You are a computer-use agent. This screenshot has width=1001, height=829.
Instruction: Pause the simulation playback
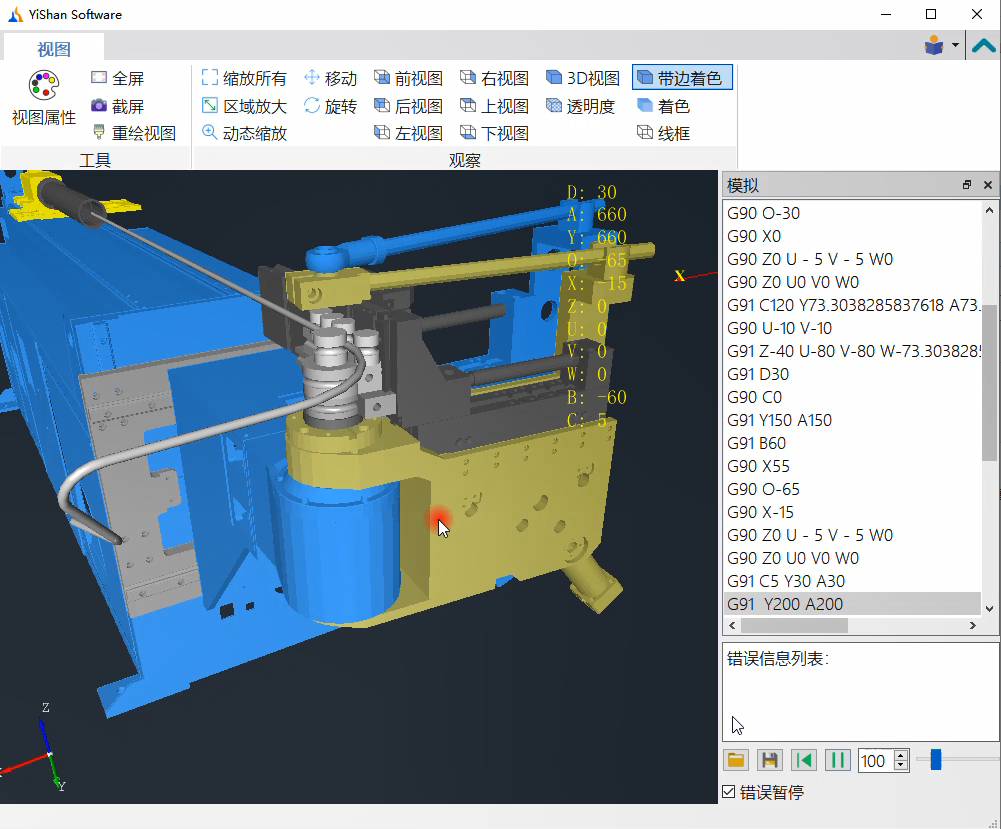click(838, 760)
